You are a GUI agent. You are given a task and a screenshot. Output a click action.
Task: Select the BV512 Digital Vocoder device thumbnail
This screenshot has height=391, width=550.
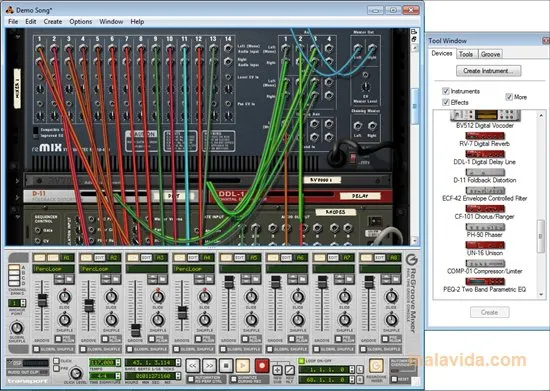485,115
